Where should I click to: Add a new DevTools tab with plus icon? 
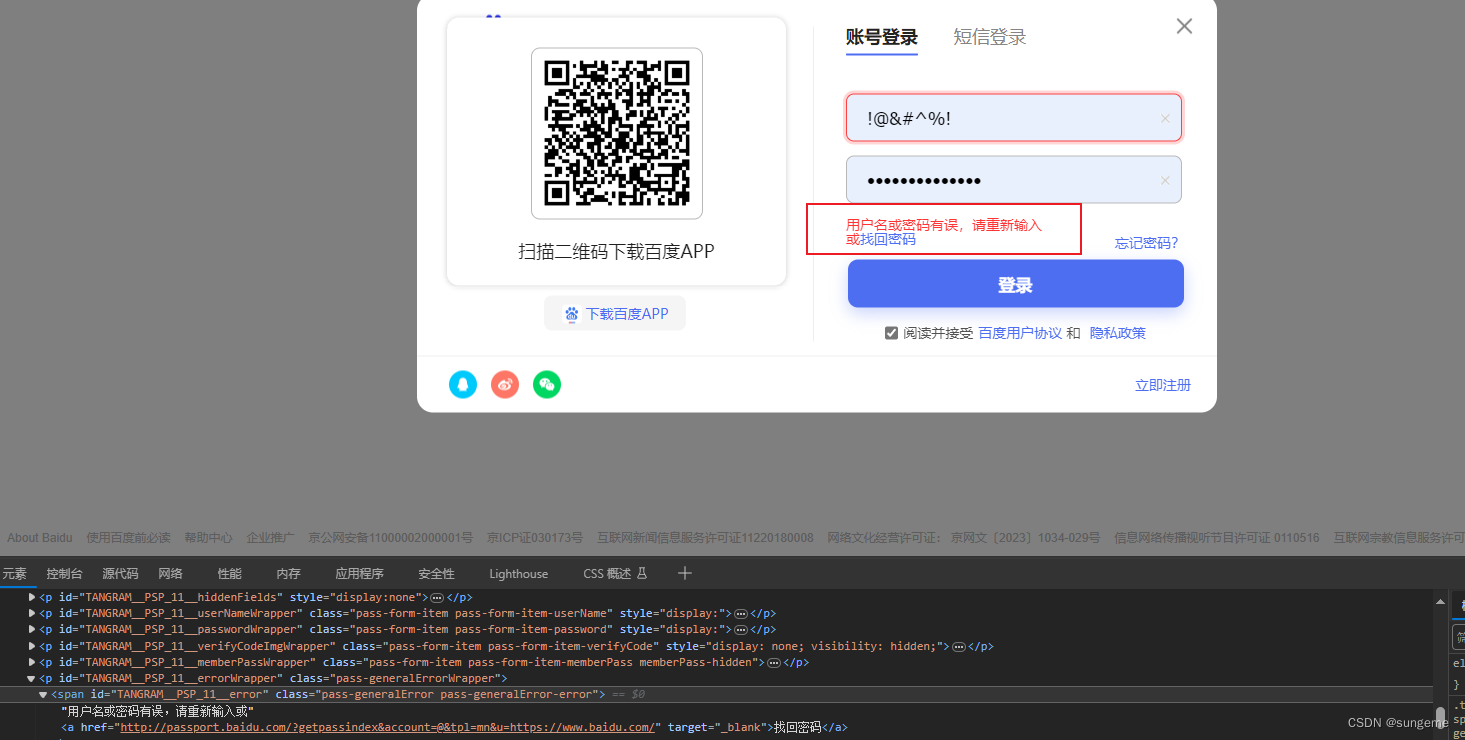point(685,573)
